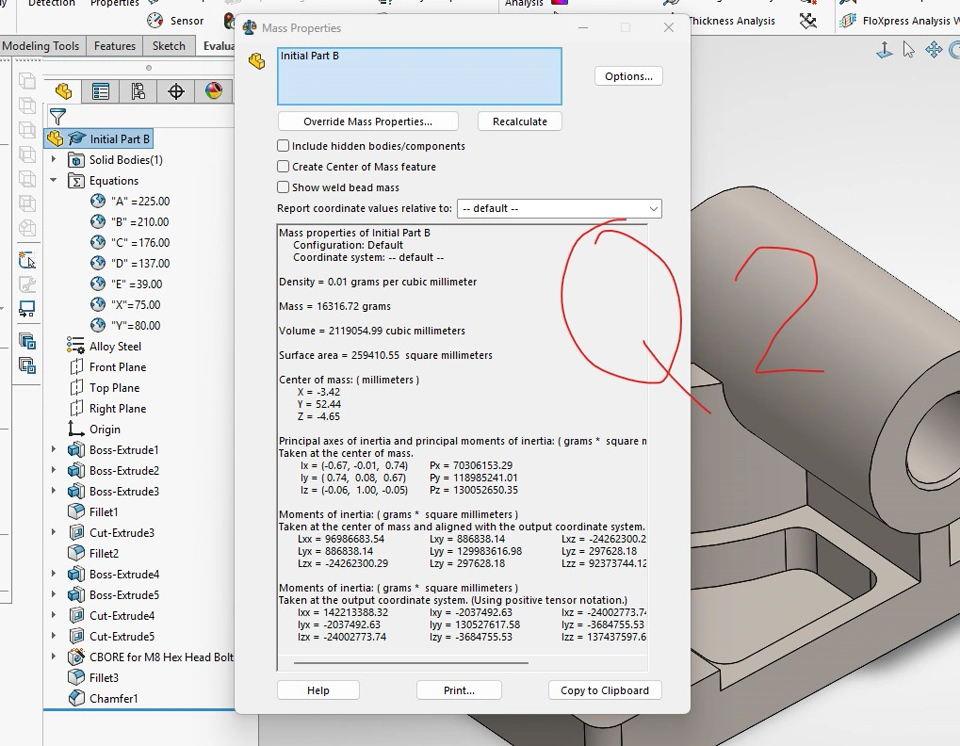Open the ConfigurationManager tab icon
Screen dimensions: 960x746
click(138, 91)
